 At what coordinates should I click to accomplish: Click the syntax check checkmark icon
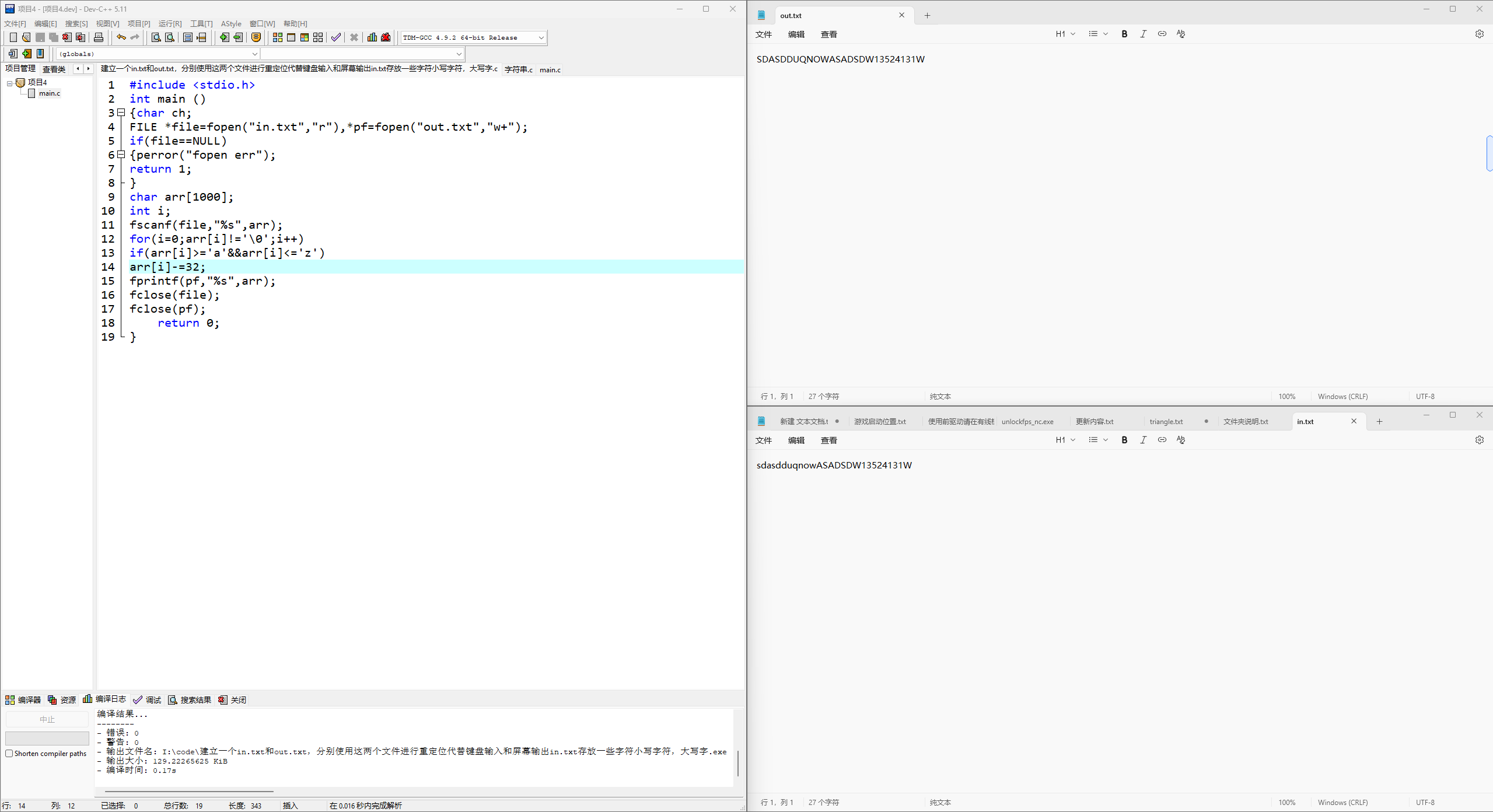pos(336,37)
